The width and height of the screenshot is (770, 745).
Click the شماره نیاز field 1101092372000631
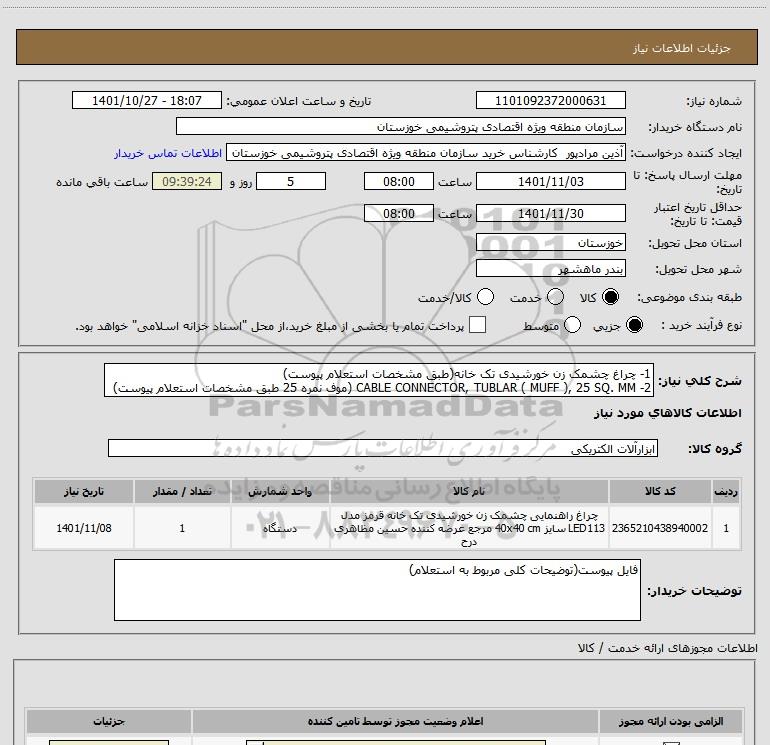pos(550,100)
